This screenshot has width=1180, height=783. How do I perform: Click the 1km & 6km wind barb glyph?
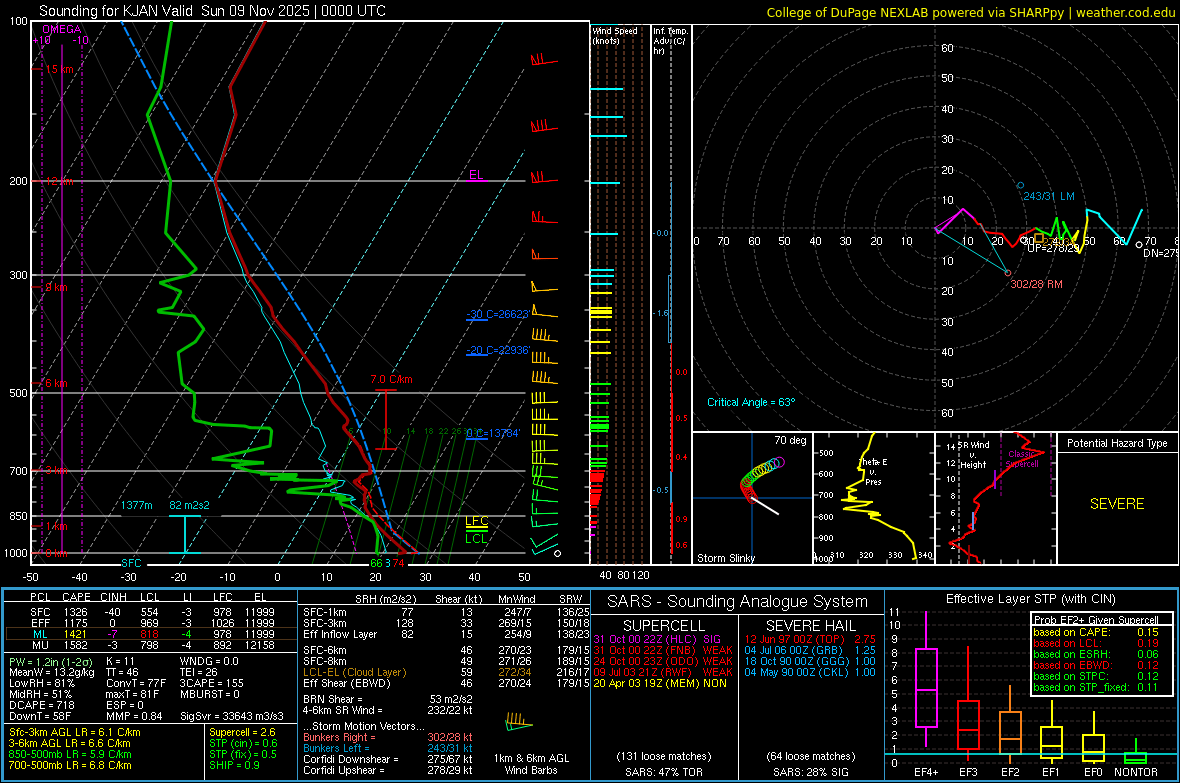(x=519, y=722)
